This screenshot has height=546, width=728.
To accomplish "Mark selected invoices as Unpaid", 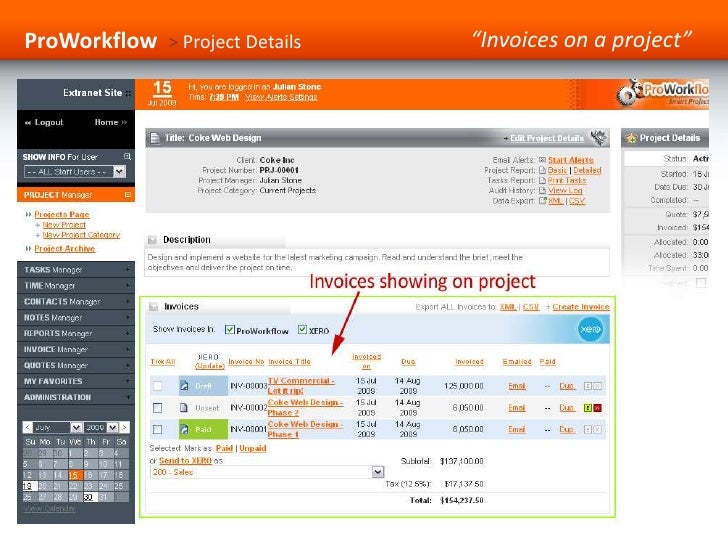I will point(253,448).
